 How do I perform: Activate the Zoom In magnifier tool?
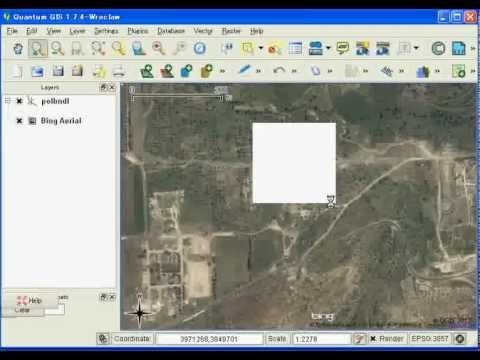tap(38, 49)
